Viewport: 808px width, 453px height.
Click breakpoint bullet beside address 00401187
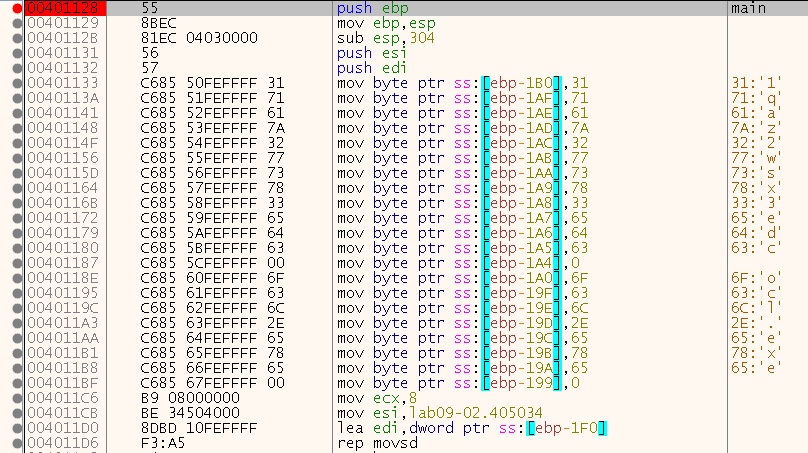tap(18, 262)
